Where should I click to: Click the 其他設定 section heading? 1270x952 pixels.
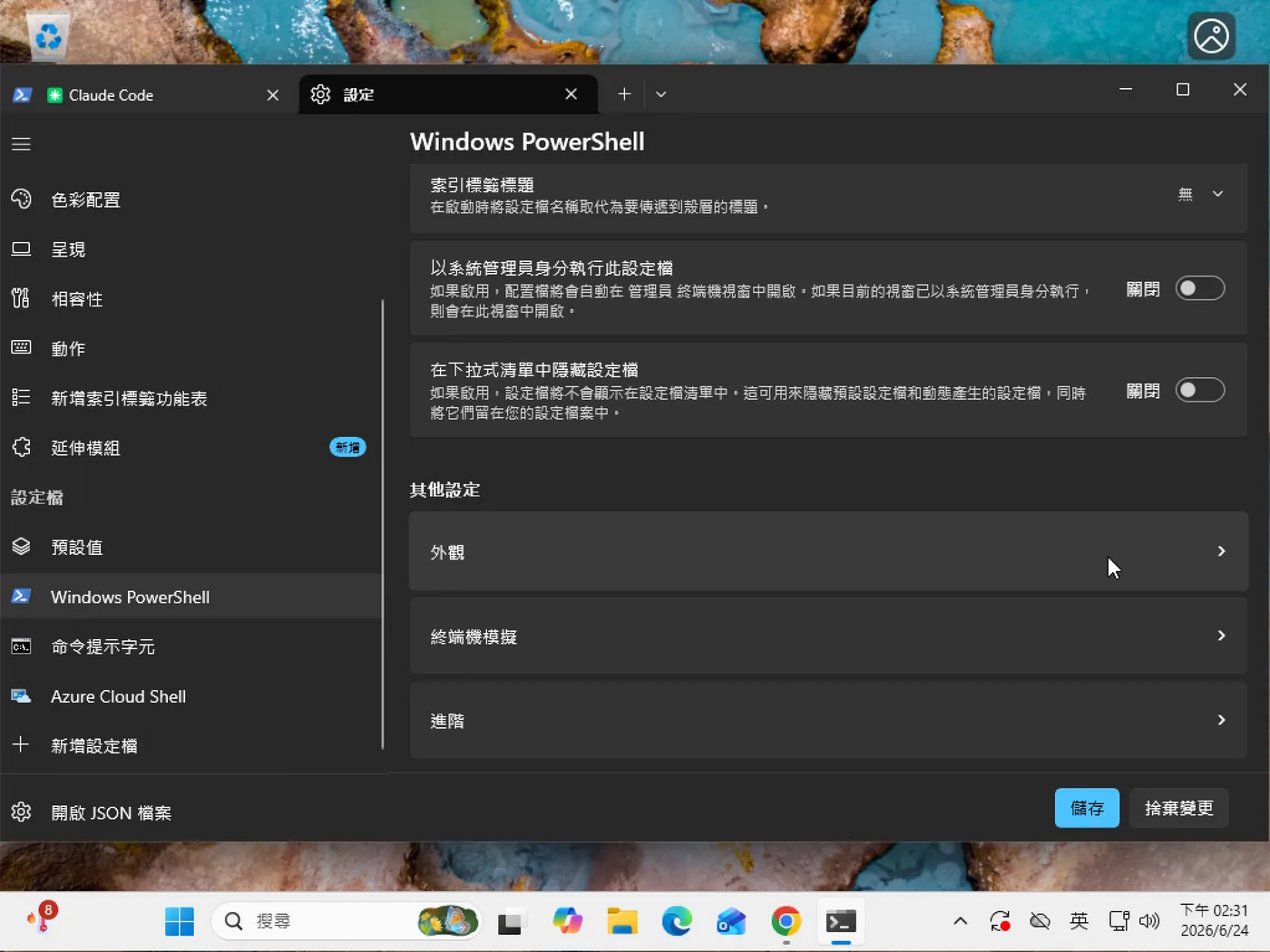(x=444, y=490)
